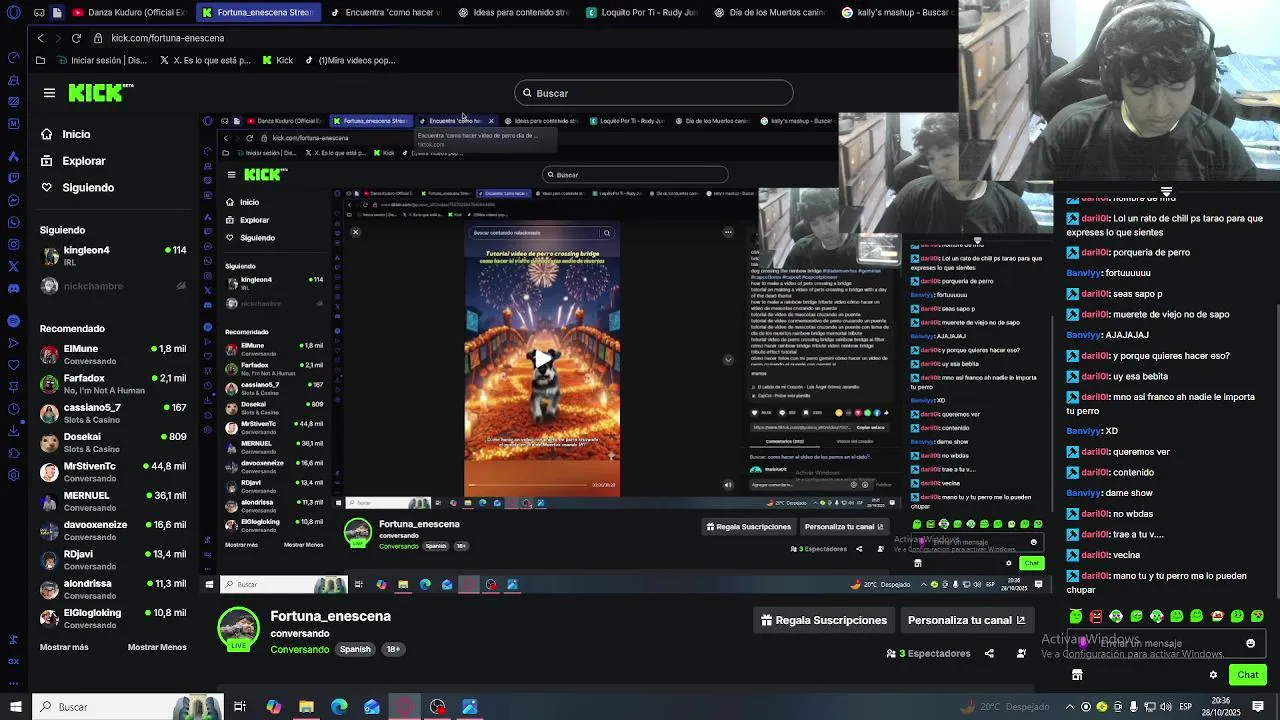
Task: Open the kingleon4 followed channel
Action: [113, 255]
